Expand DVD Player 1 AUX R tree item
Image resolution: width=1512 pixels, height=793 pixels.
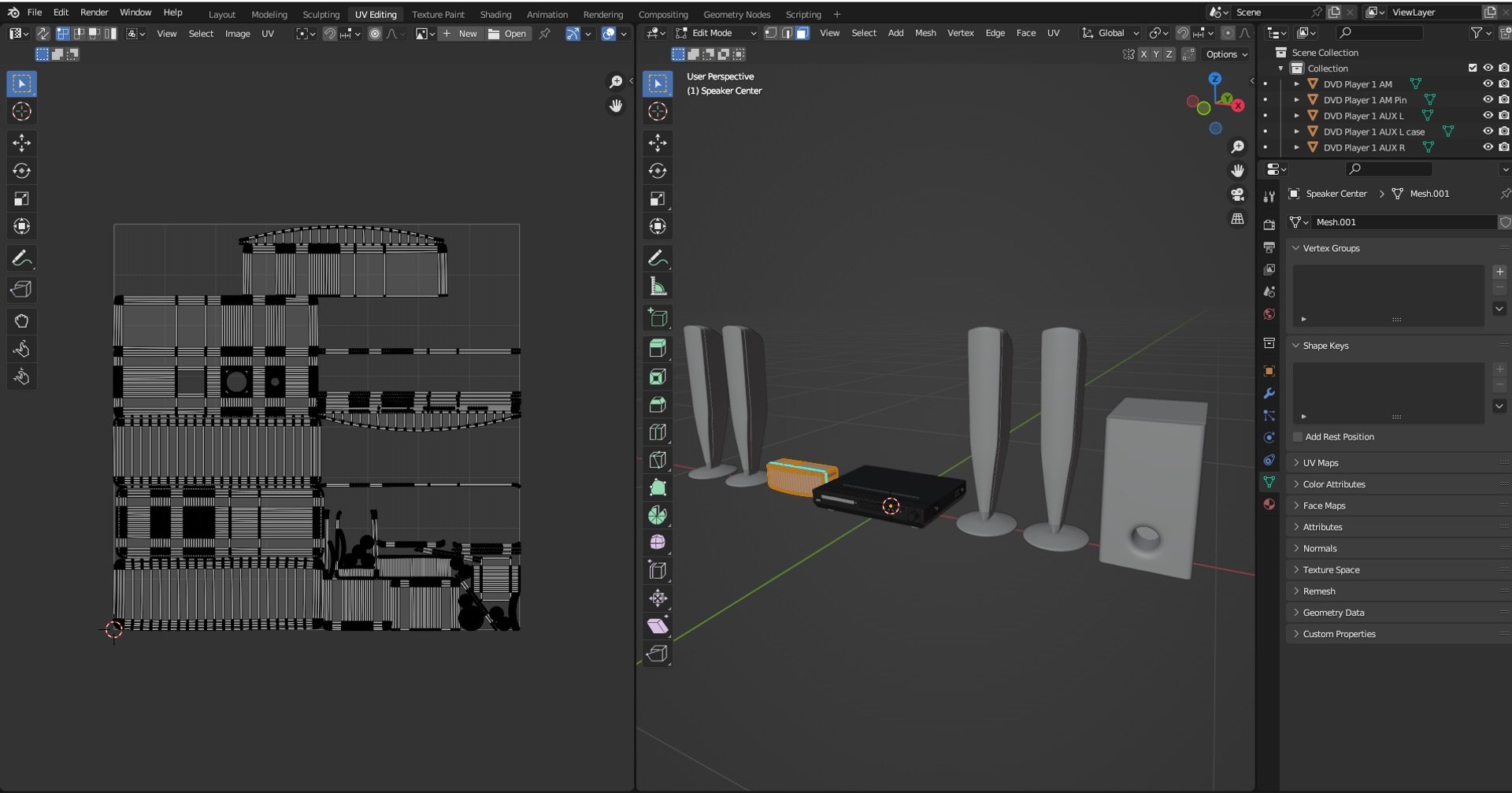tap(1296, 147)
